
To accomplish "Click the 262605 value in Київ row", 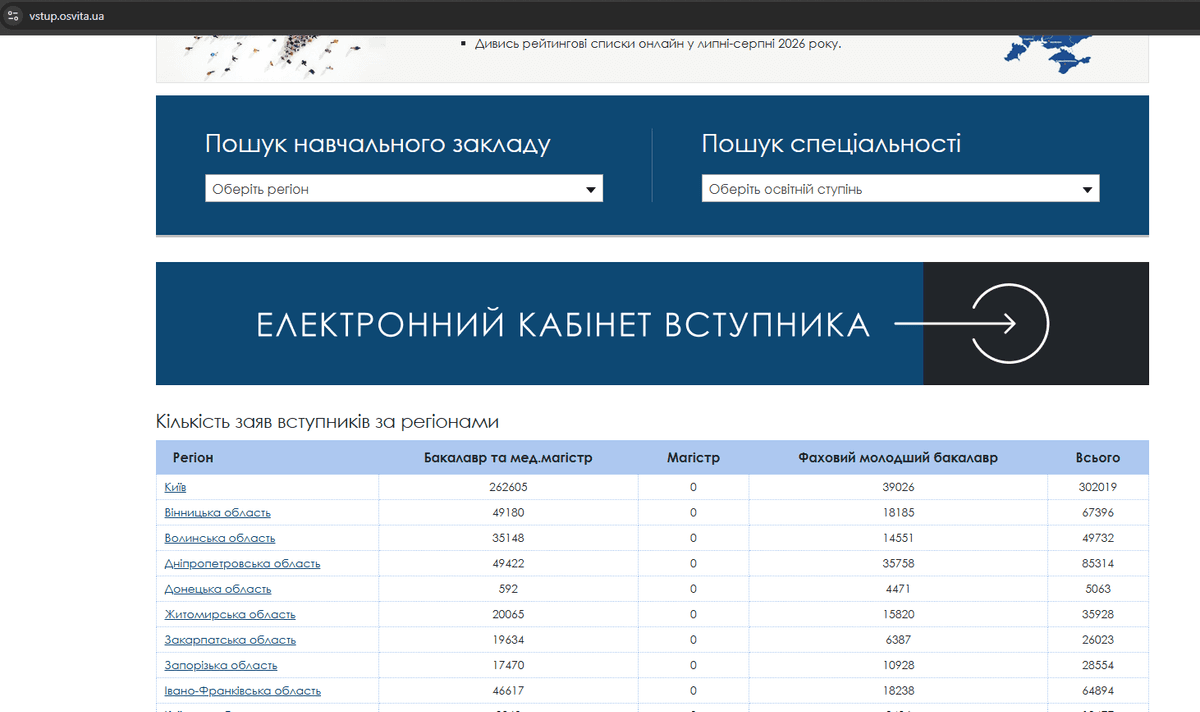I will tap(508, 487).
